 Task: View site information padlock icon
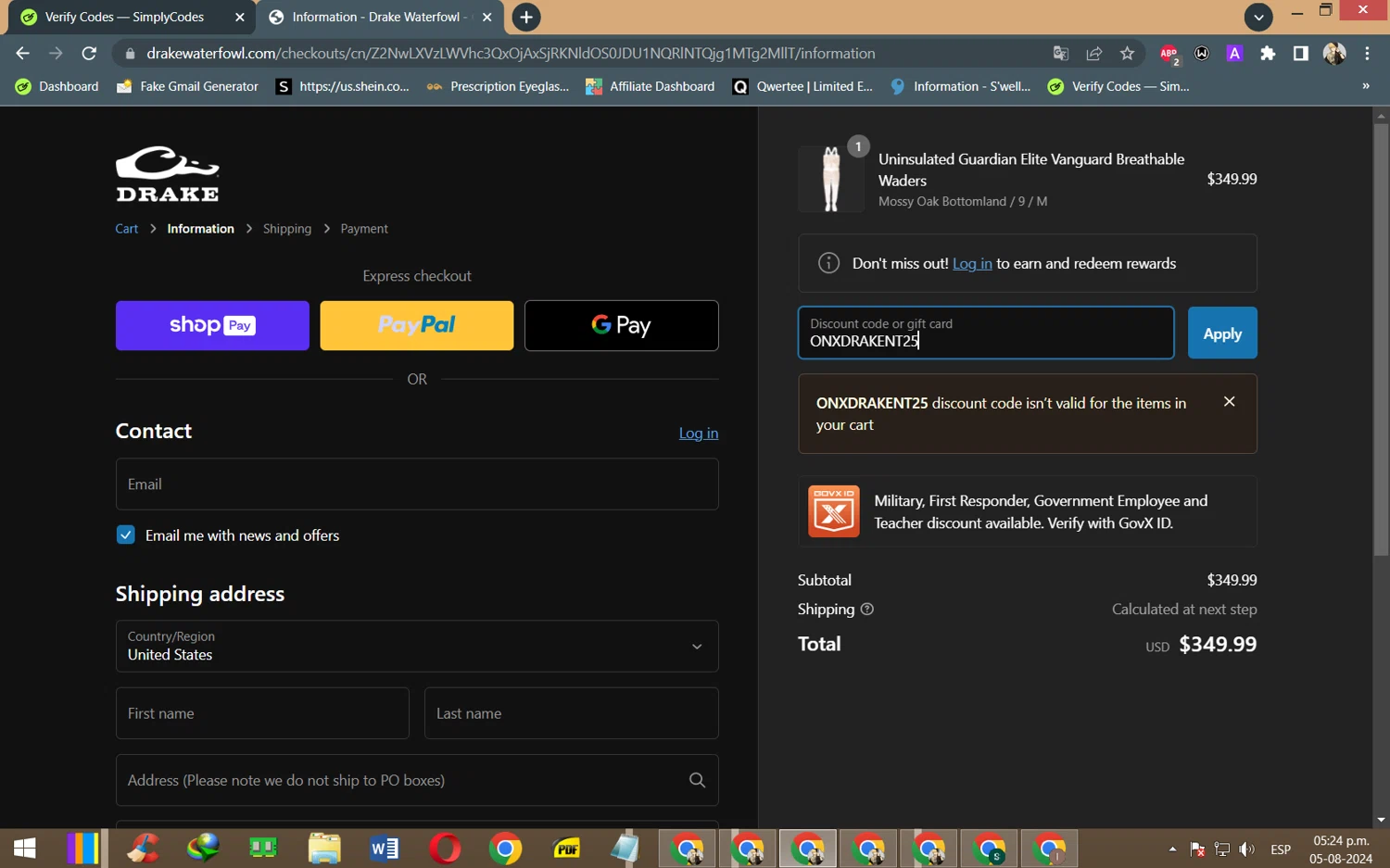(x=130, y=54)
